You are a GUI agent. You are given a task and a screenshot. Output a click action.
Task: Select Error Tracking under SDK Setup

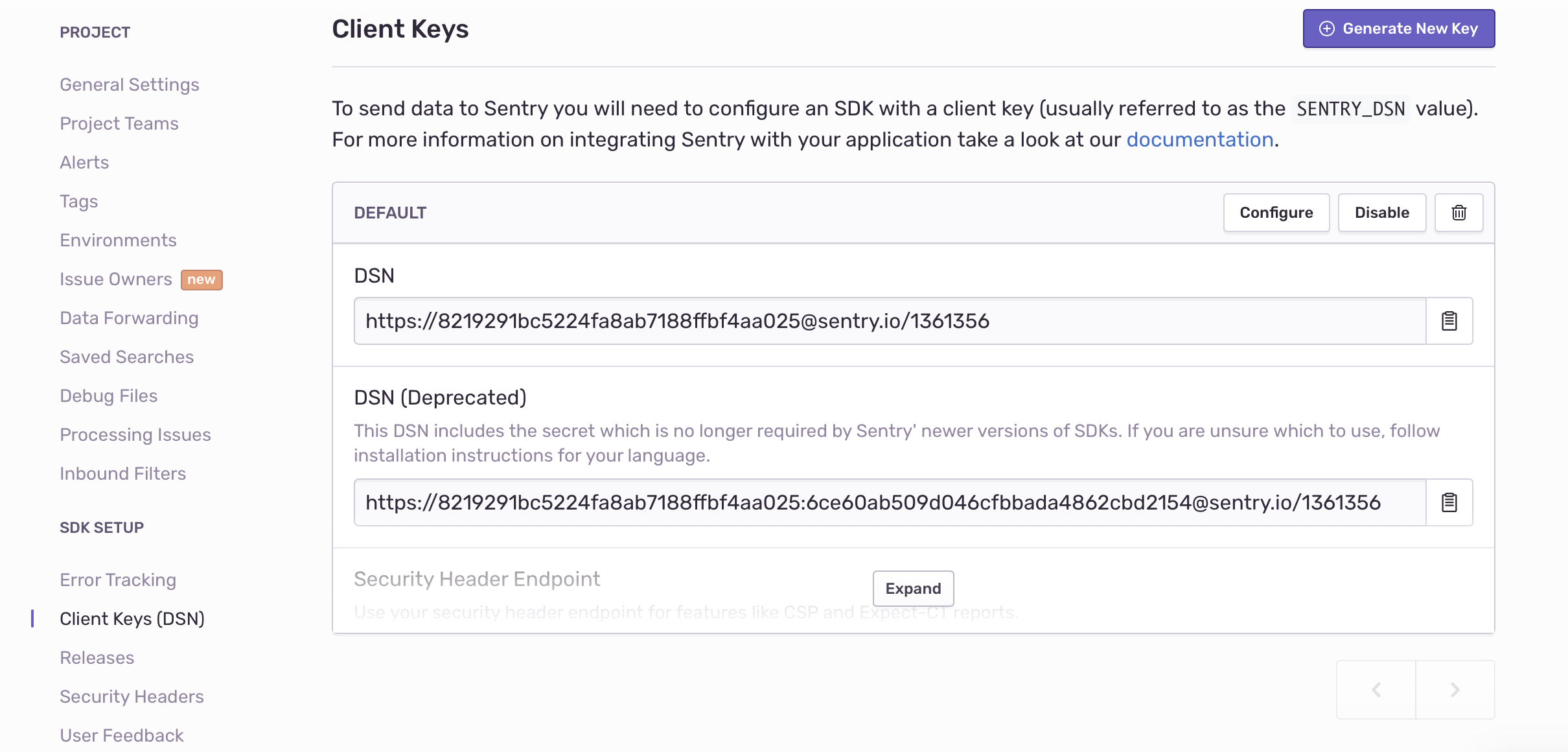point(118,580)
